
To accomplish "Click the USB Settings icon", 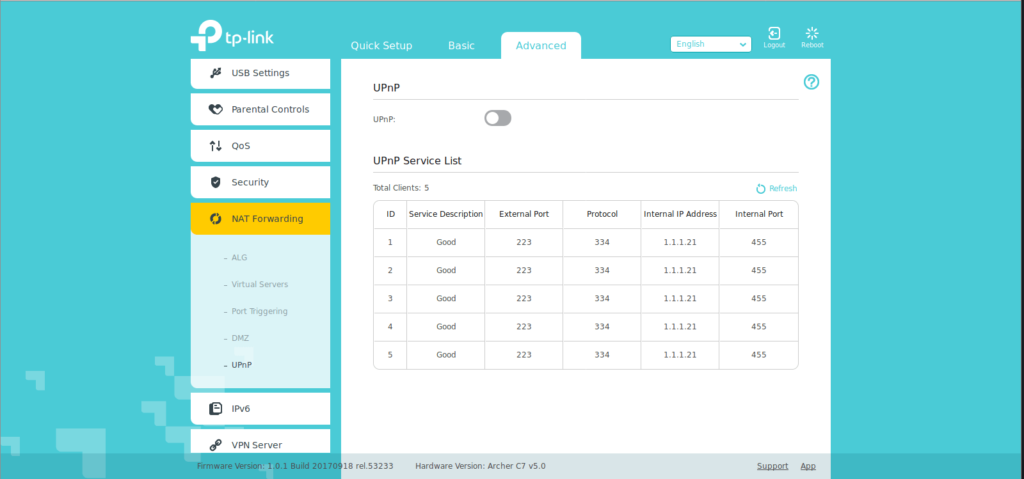I will click(x=215, y=73).
